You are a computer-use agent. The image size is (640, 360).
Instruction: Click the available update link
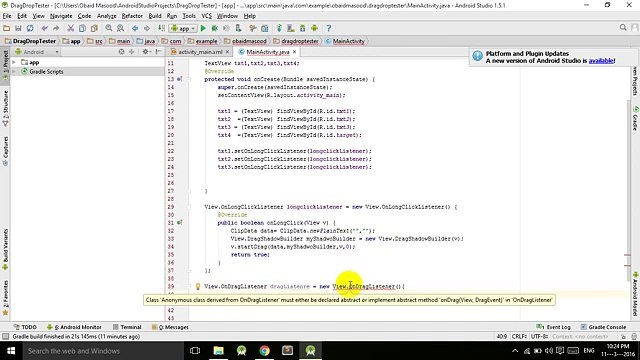[x=601, y=61]
